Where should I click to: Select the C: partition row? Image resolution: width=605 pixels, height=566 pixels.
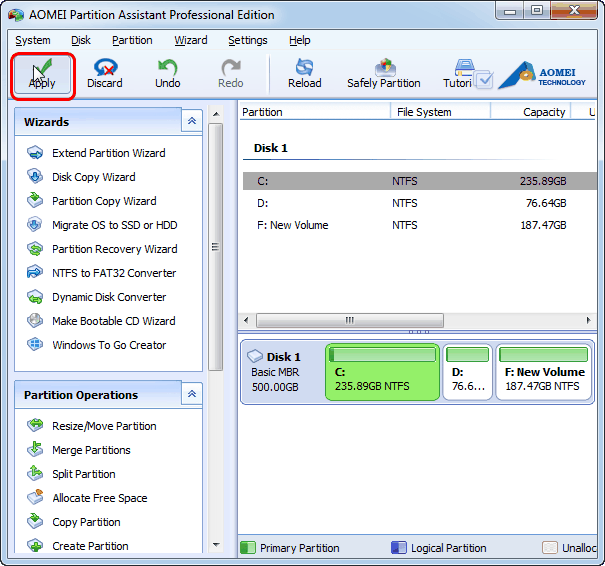(420, 181)
